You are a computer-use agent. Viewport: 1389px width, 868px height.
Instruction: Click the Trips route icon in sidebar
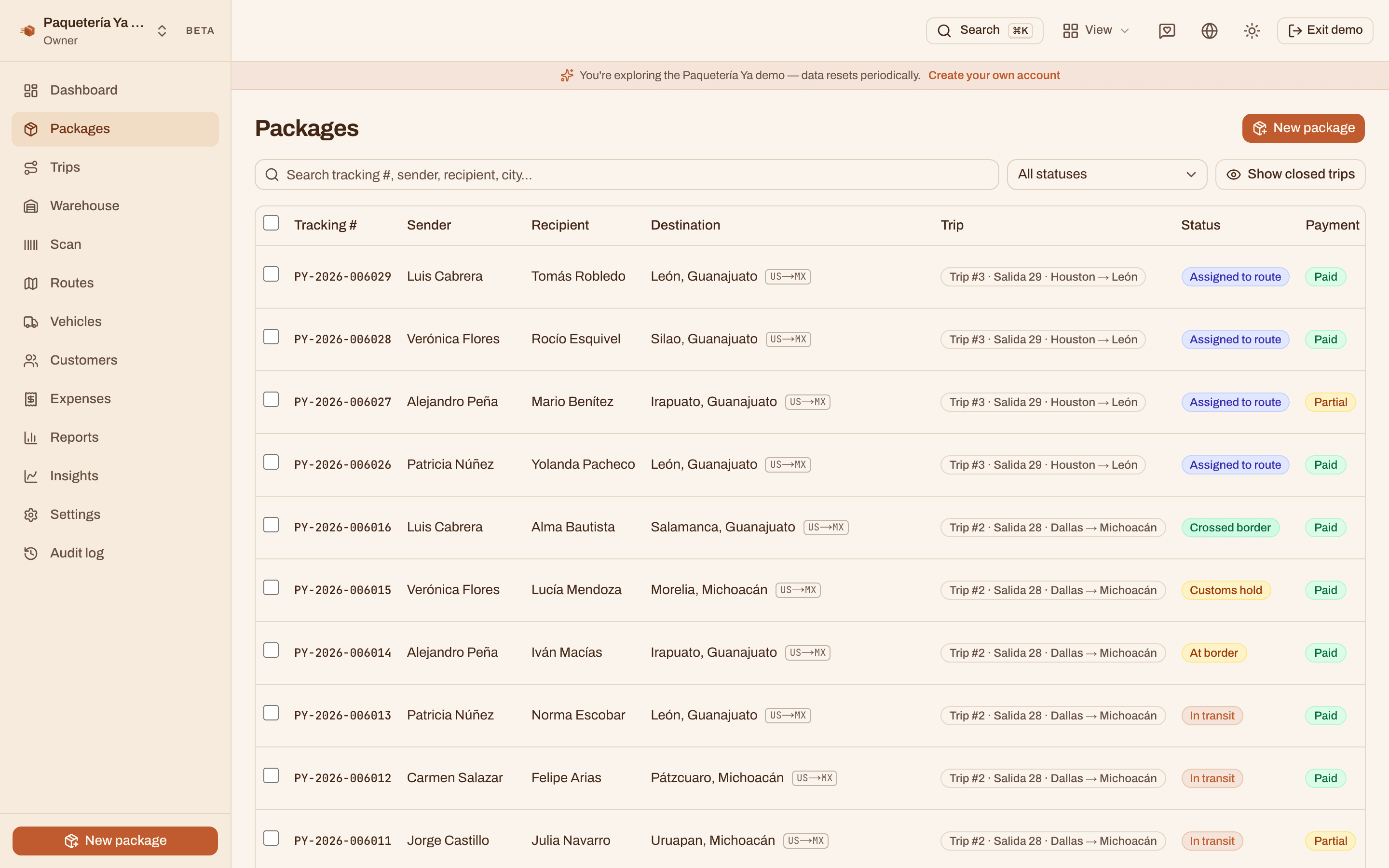point(31,167)
